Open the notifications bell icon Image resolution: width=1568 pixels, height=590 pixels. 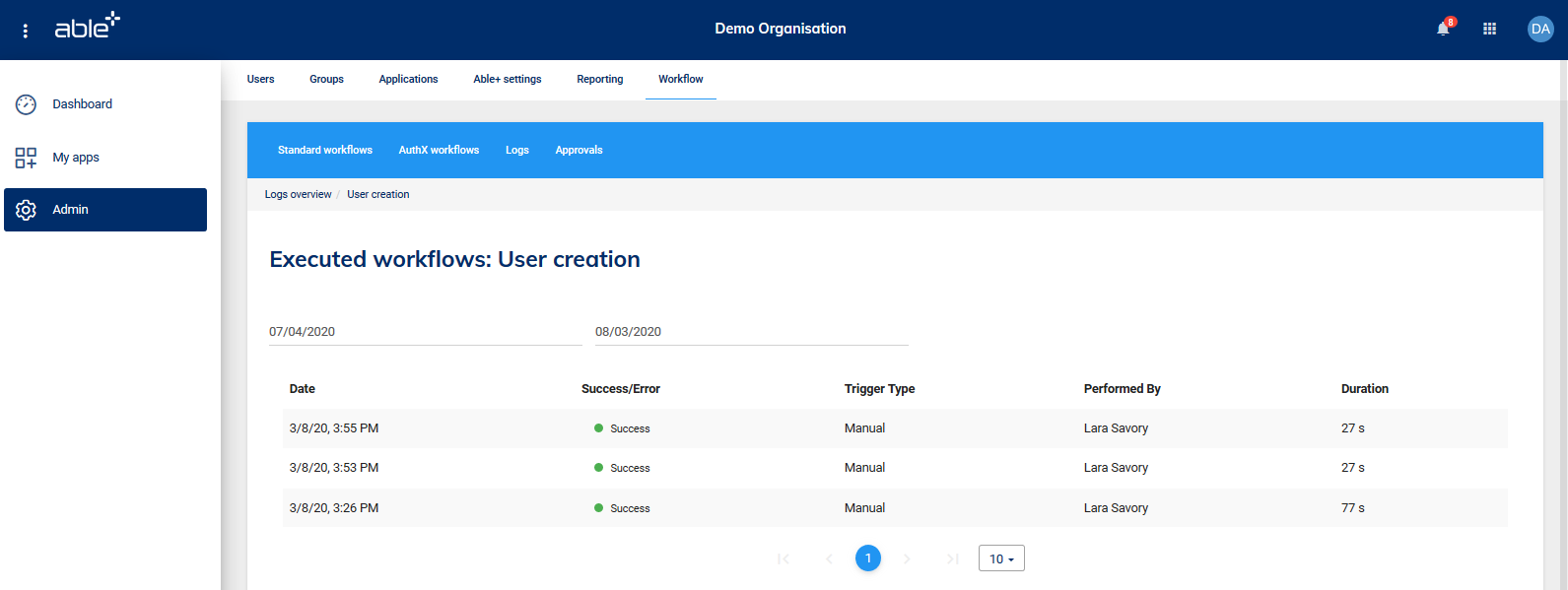pyautogui.click(x=1443, y=30)
